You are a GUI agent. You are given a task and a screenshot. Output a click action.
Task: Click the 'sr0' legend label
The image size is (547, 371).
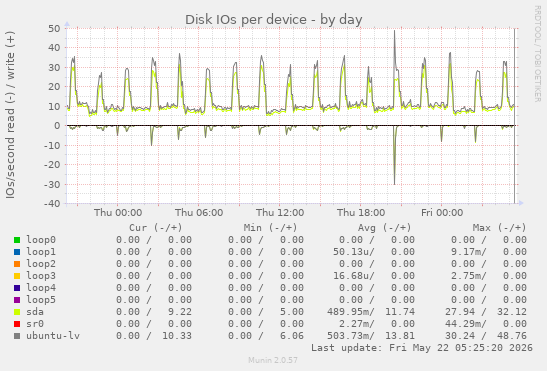tap(35, 324)
